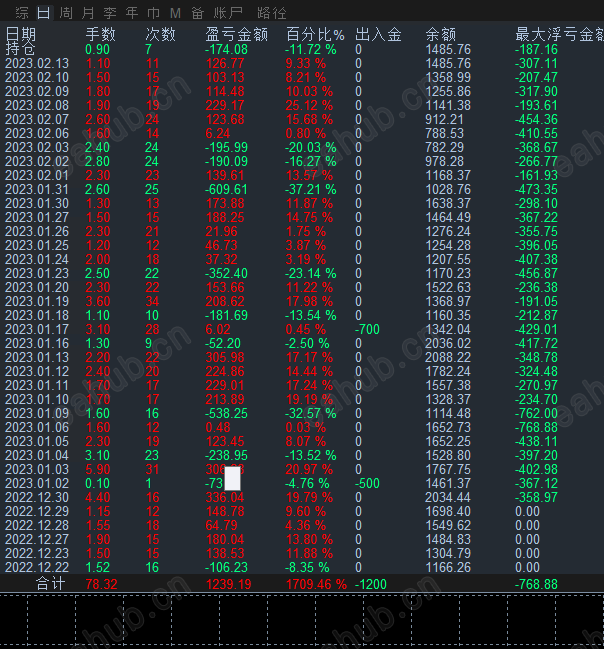The image size is (604, 649).
Task: Click the 336.04 profit amount
Action: click(x=225, y=498)
